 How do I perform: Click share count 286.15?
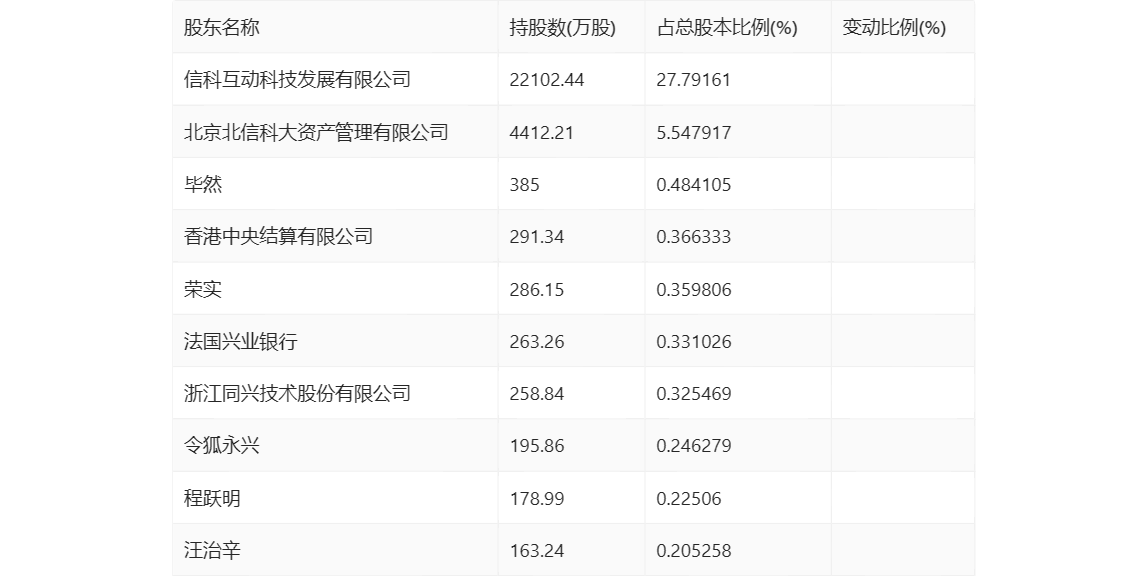[537, 290]
